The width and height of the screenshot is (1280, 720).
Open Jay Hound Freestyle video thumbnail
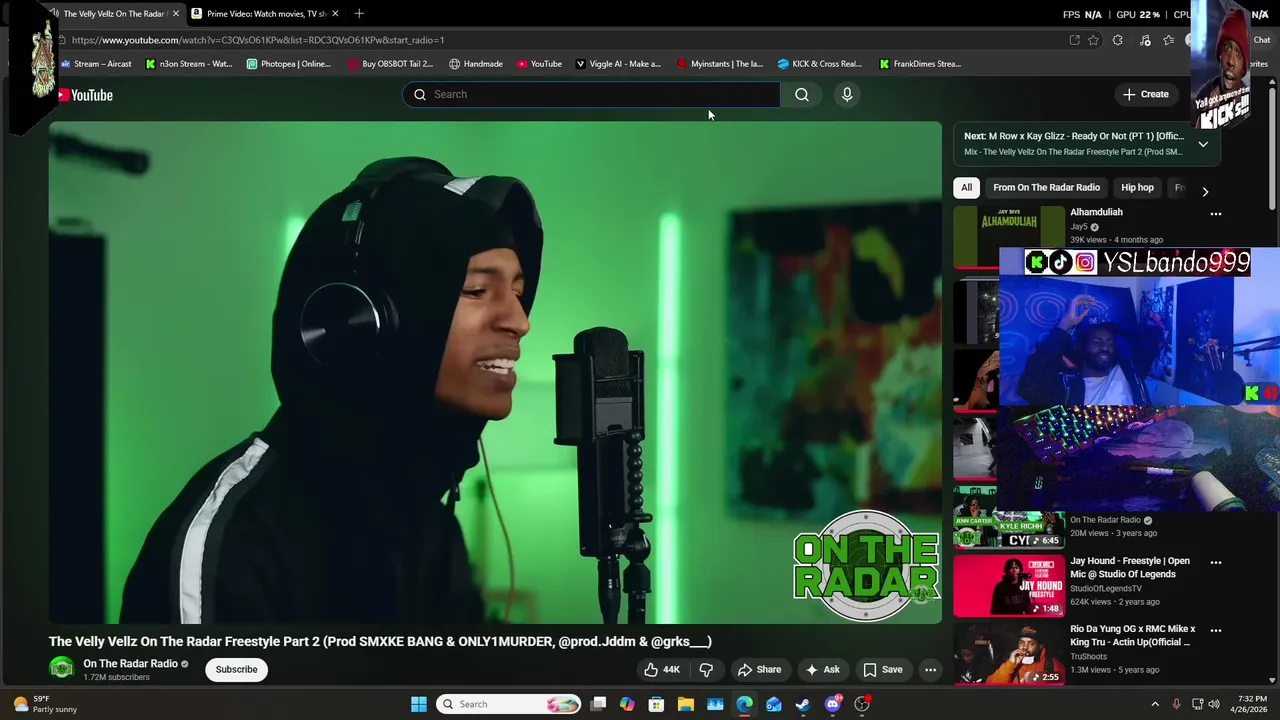1009,586
